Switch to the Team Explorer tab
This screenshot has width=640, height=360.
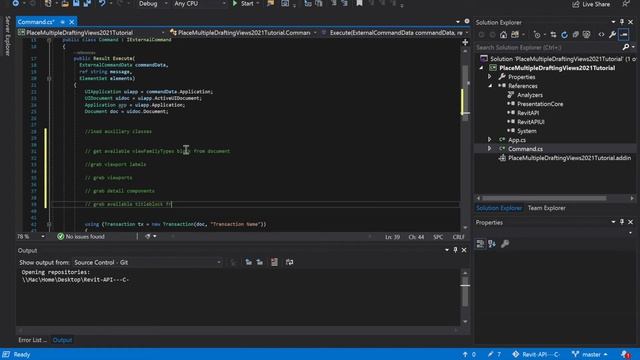pyautogui.click(x=547, y=208)
